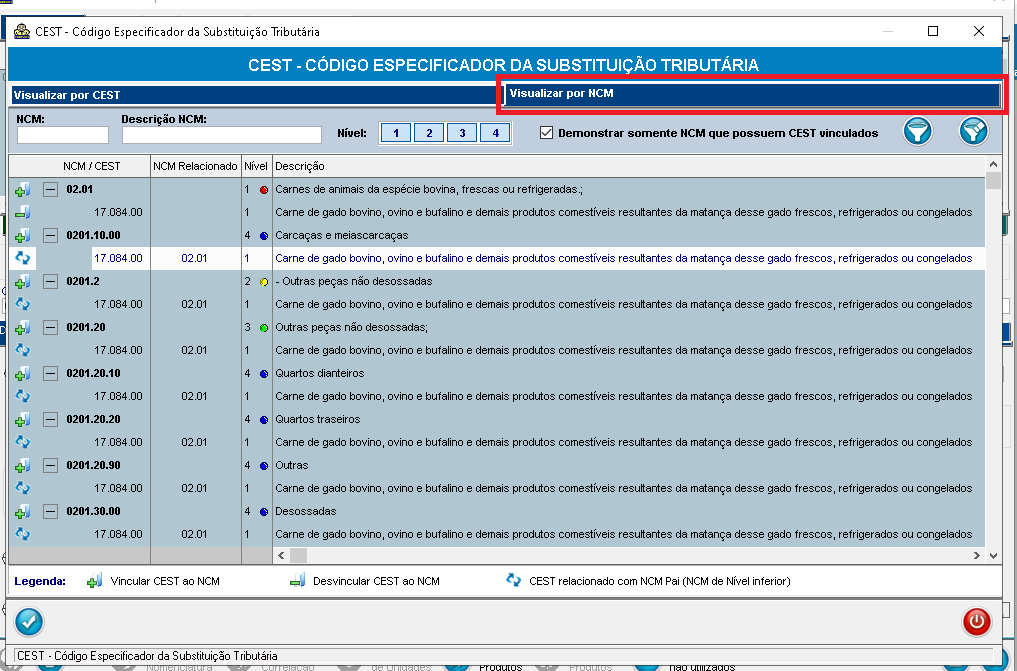Click the related-CEST icon under NCM 0201.20.90

pyautogui.click(x=23, y=488)
